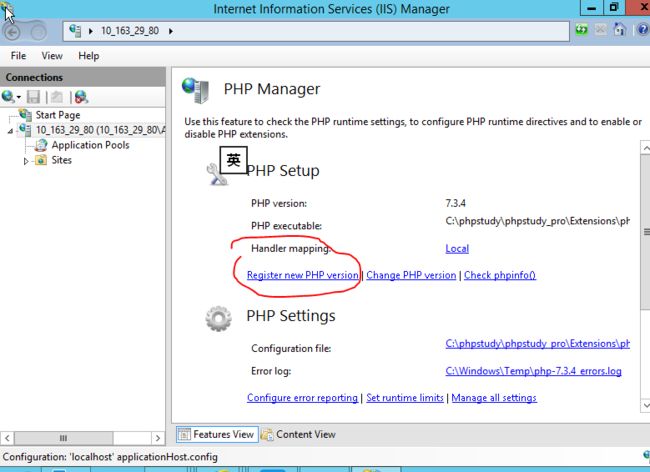Click the arrow after 10_163_29_80 in address bar
Image resolution: width=650 pixels, height=472 pixels.
click(x=170, y=31)
